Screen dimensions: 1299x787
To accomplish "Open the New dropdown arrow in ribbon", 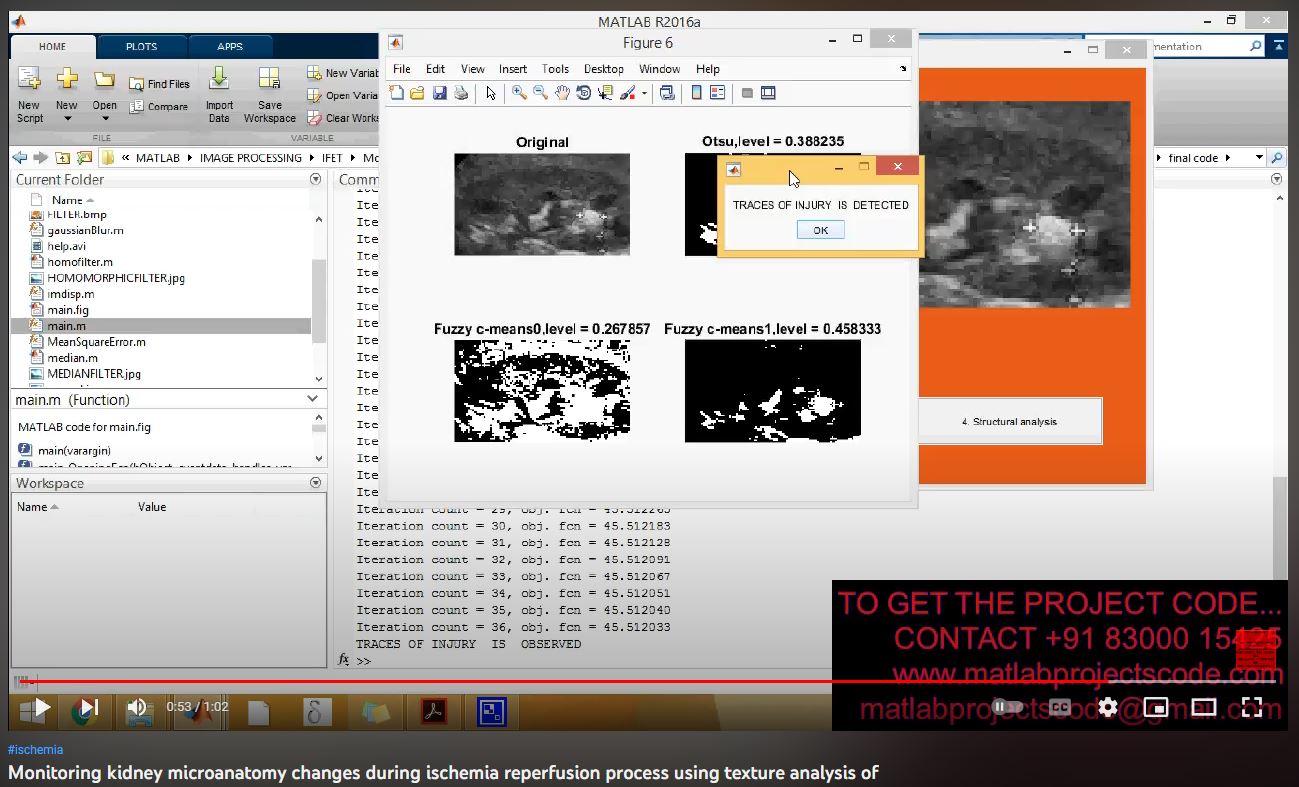I will [x=67, y=119].
